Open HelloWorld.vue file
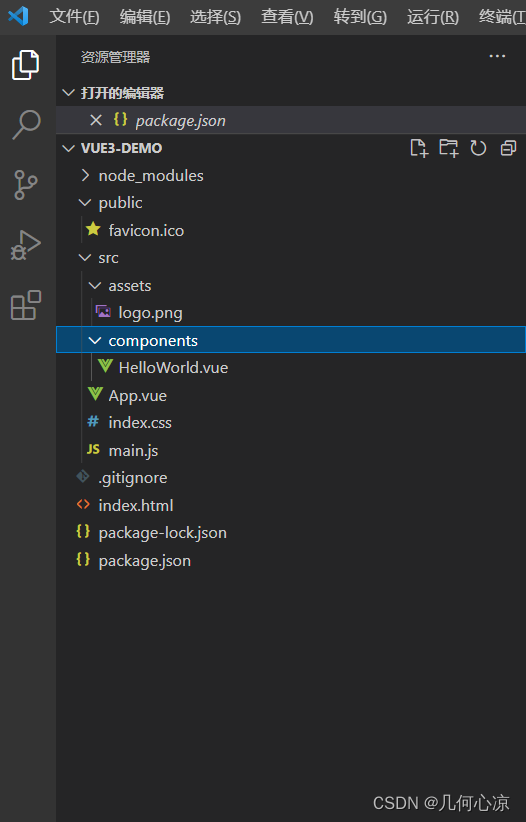 pyautogui.click(x=173, y=367)
